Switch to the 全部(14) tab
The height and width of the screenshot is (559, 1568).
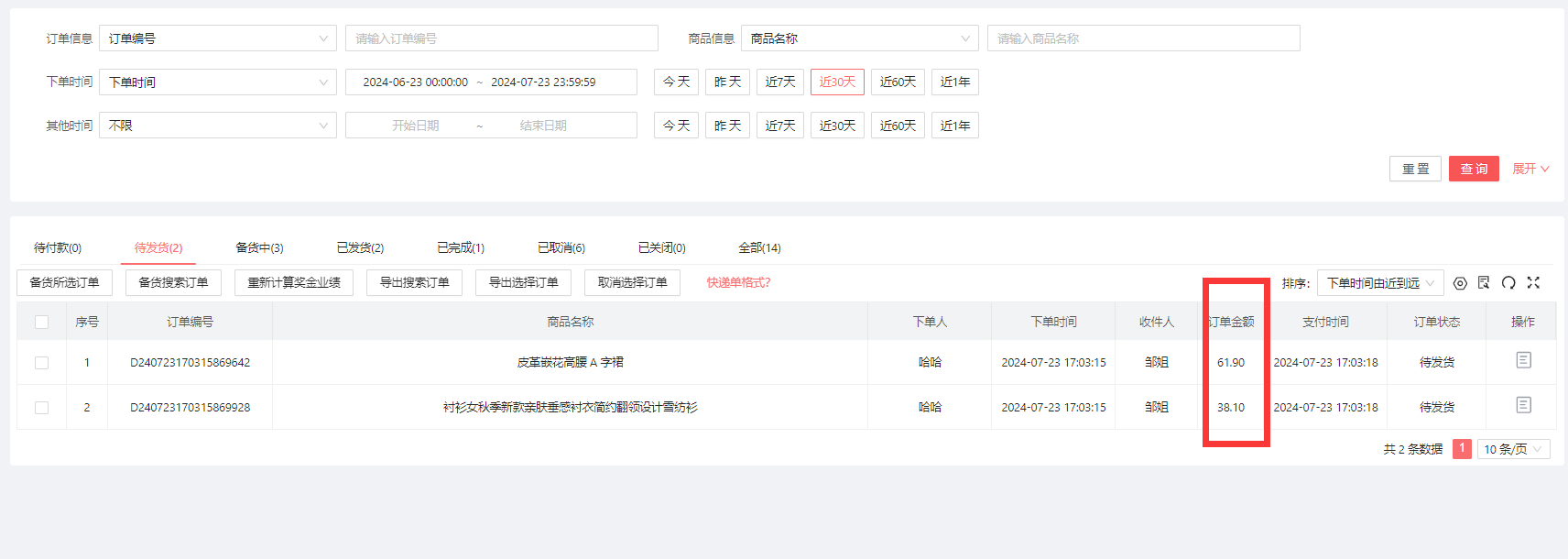pos(759,247)
